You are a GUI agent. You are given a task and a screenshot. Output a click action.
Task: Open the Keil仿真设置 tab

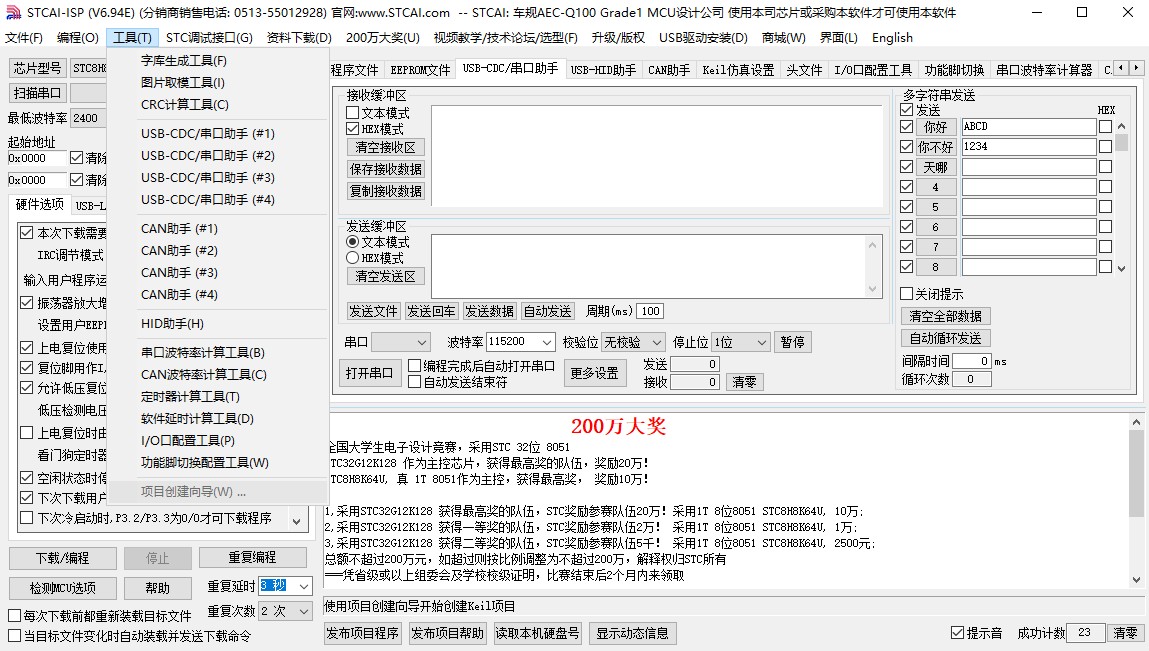[738, 70]
